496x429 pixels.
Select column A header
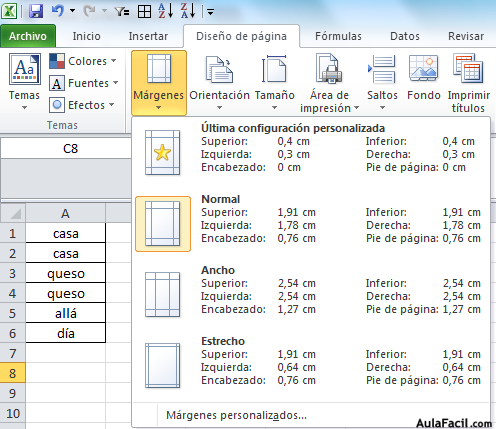[66, 214]
